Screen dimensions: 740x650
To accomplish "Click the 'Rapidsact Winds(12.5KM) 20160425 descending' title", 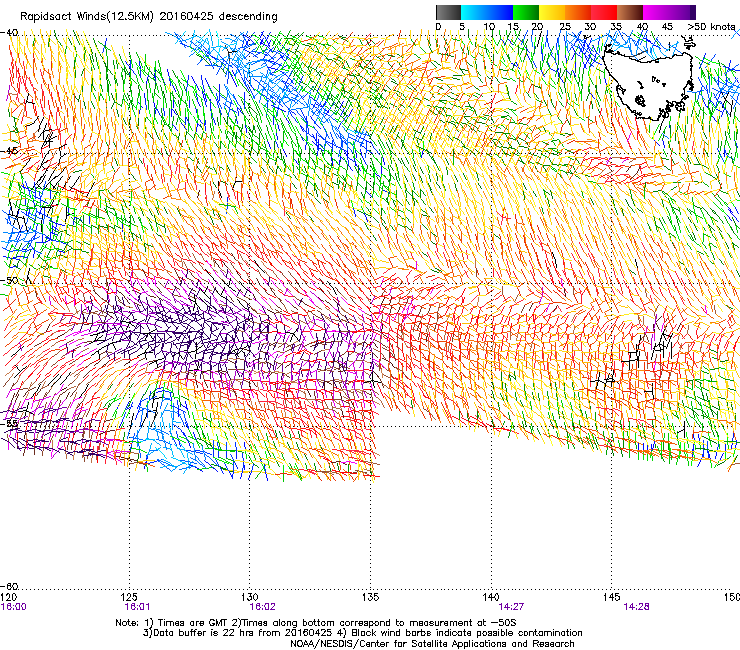I will [x=149, y=17].
